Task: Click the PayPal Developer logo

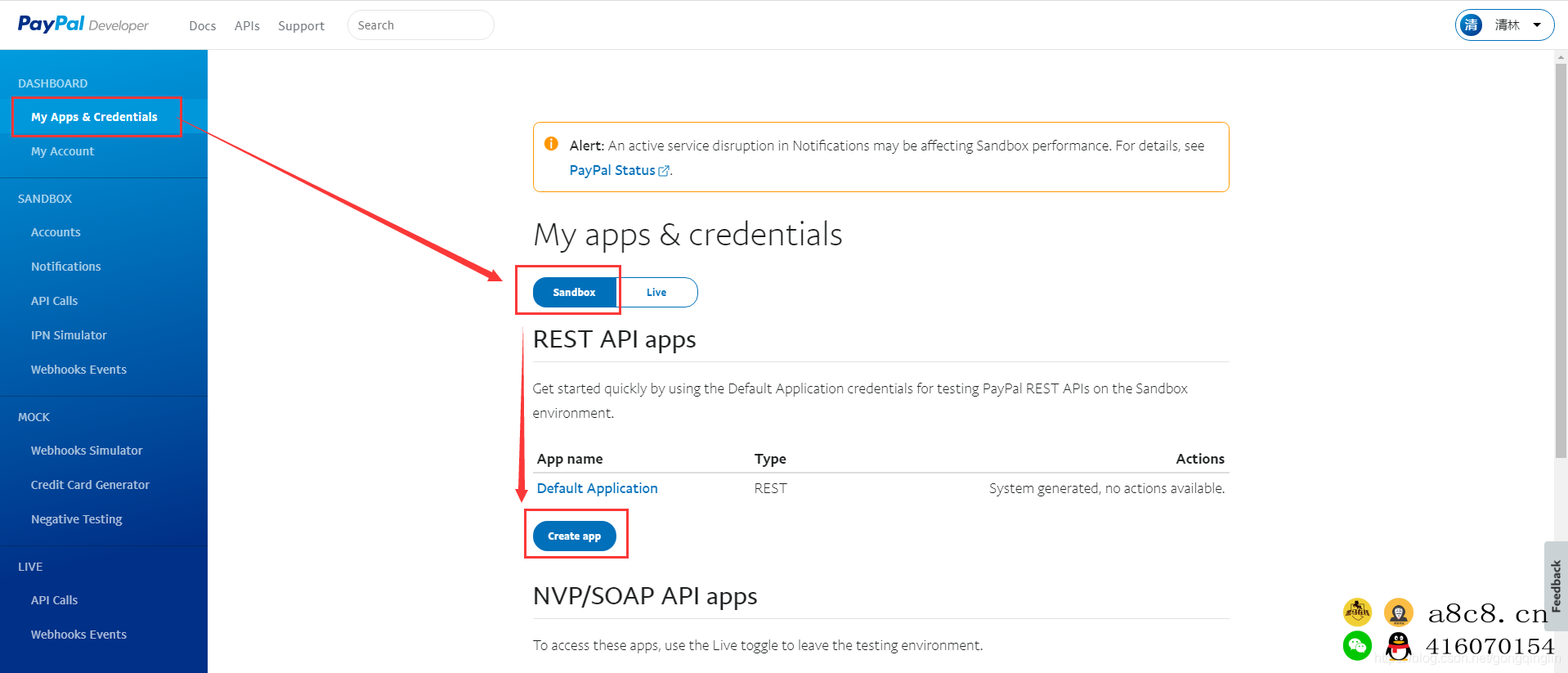Action: [83, 25]
